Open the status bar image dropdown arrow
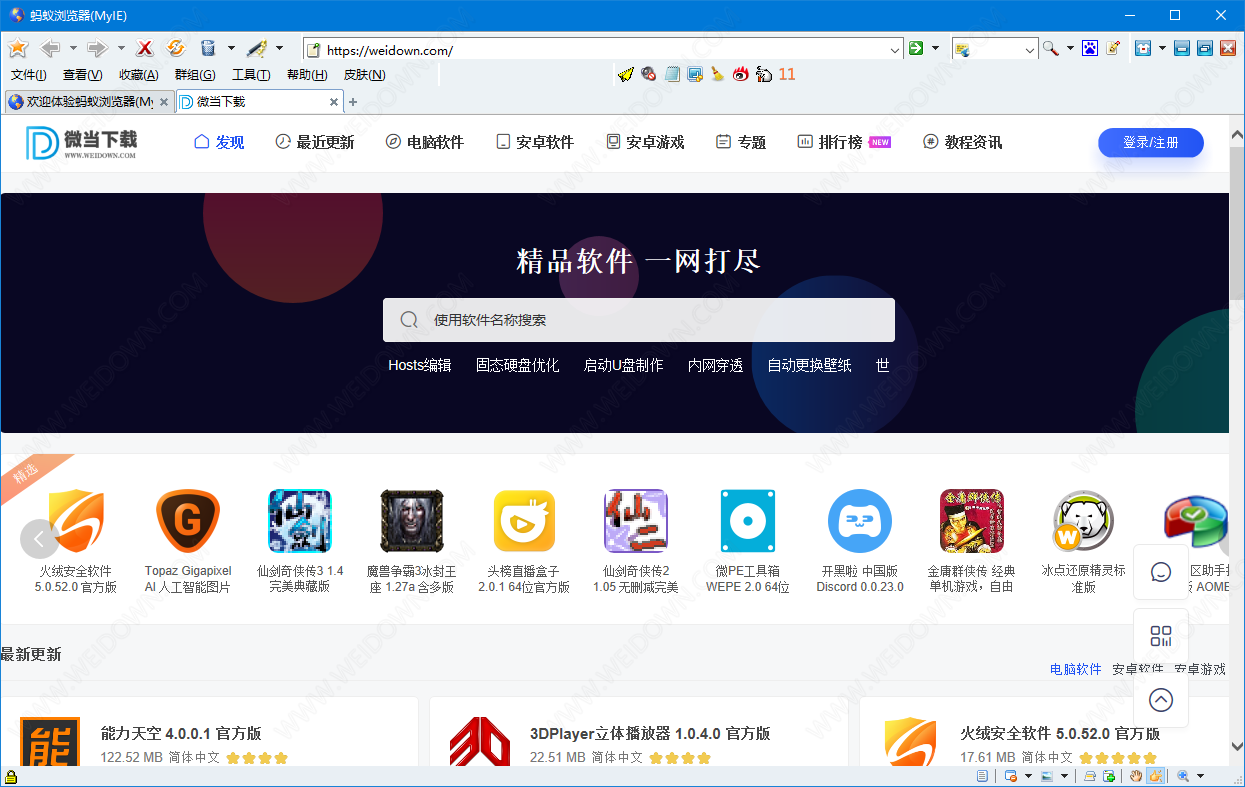 point(1064,776)
